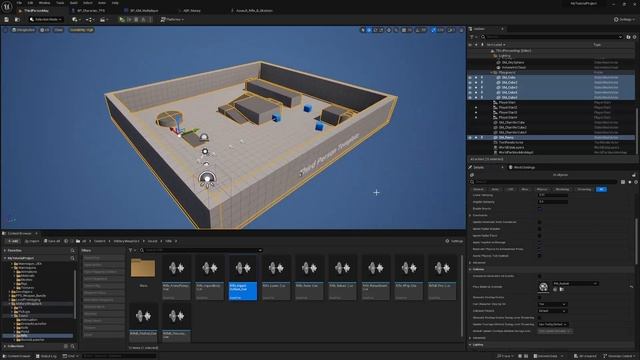Screen dimensions: 640x360
Task: Lock the Details panel selection
Action: [x=634, y=175]
